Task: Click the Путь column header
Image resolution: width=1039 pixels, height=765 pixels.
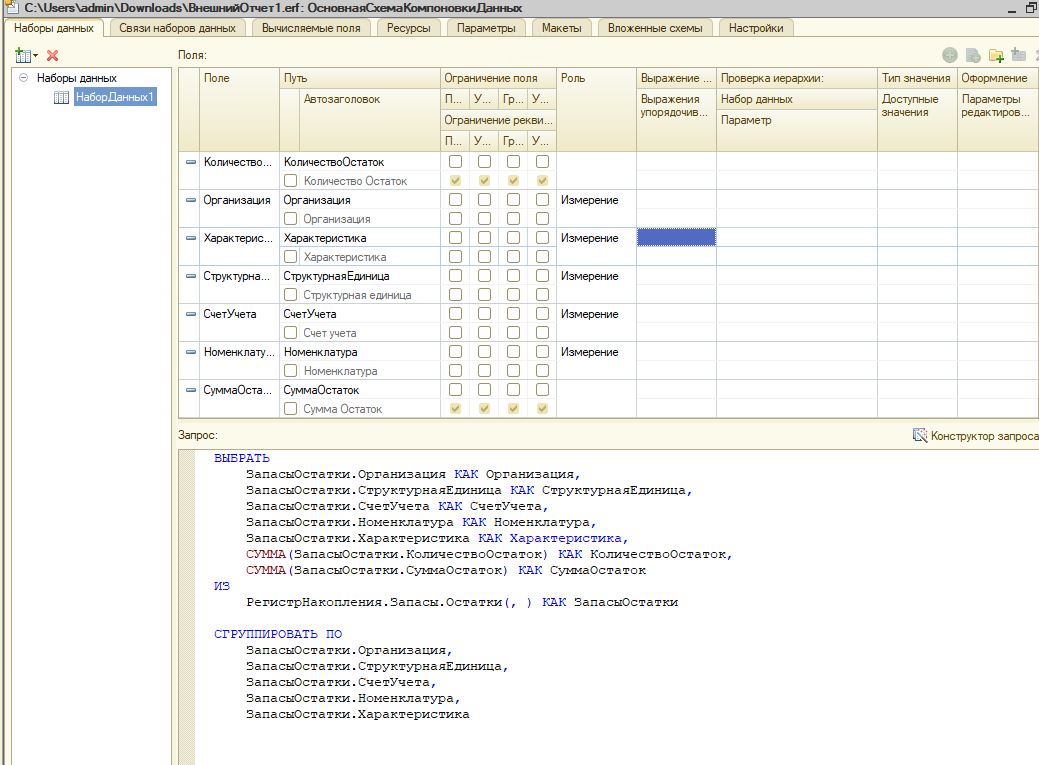Action: [x=360, y=78]
